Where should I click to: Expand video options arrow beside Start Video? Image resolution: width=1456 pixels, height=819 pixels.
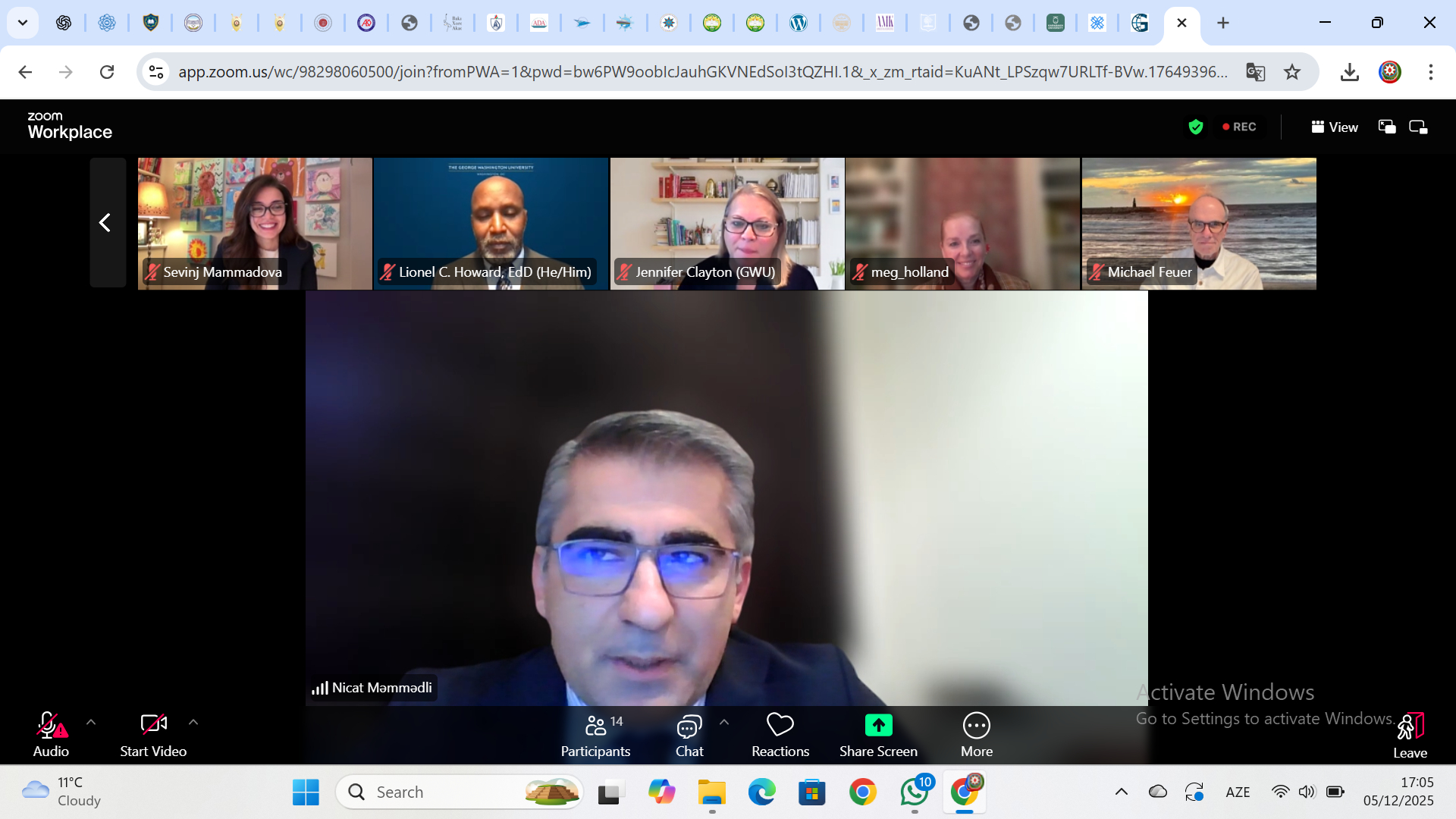click(193, 722)
